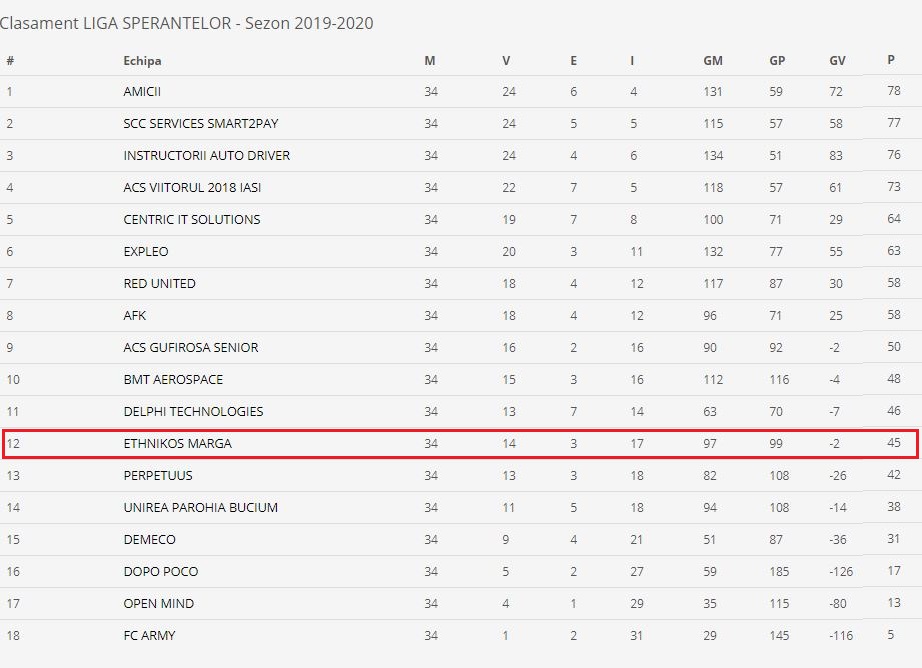Click the P points column header

(x=891, y=59)
